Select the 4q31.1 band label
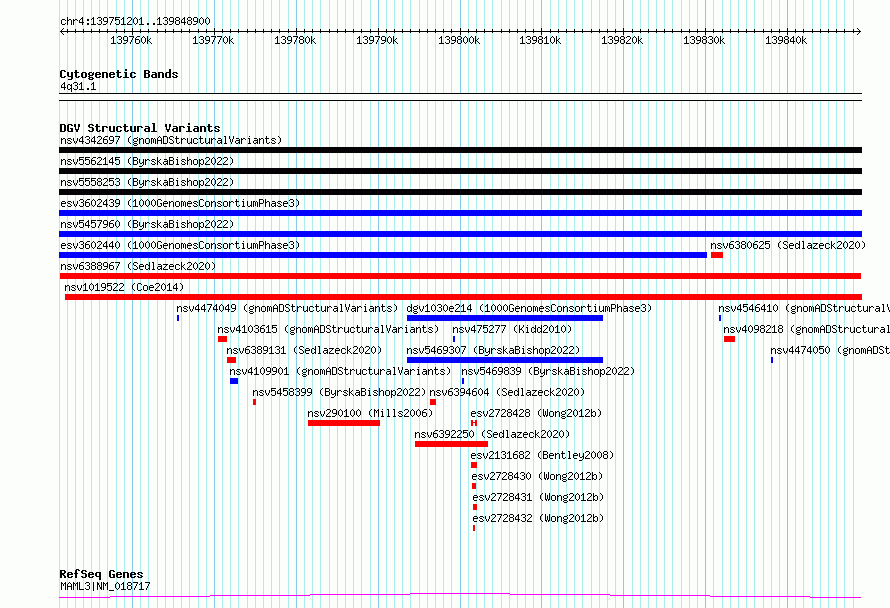 click(78, 86)
